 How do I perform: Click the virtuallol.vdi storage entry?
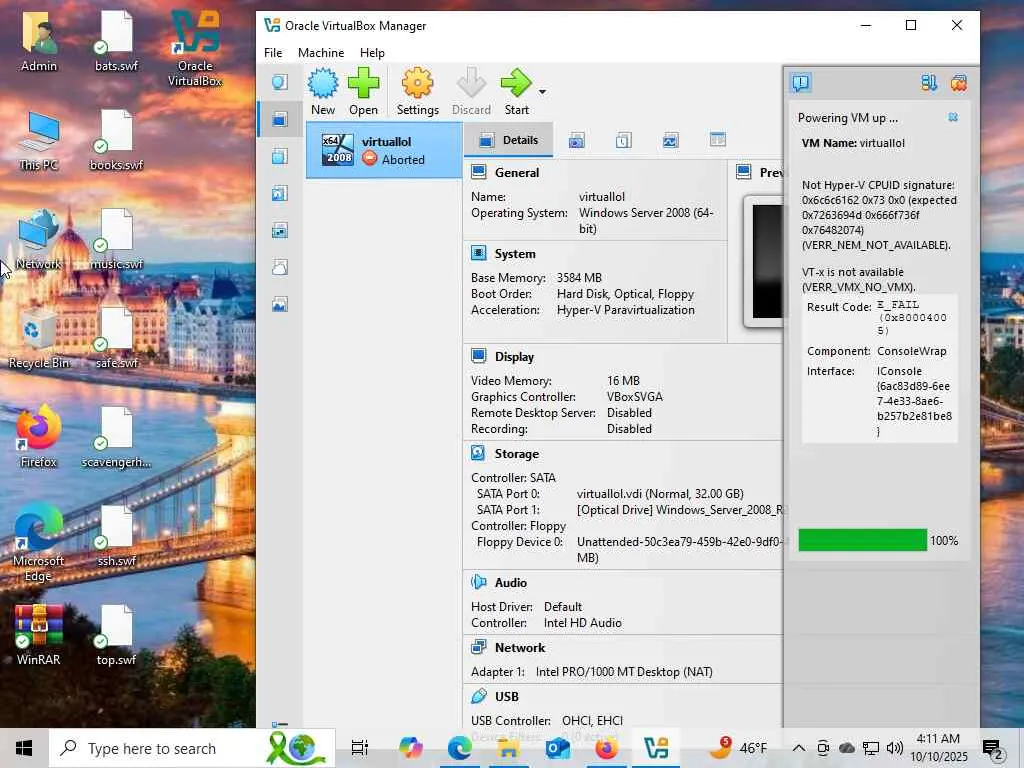(660, 494)
